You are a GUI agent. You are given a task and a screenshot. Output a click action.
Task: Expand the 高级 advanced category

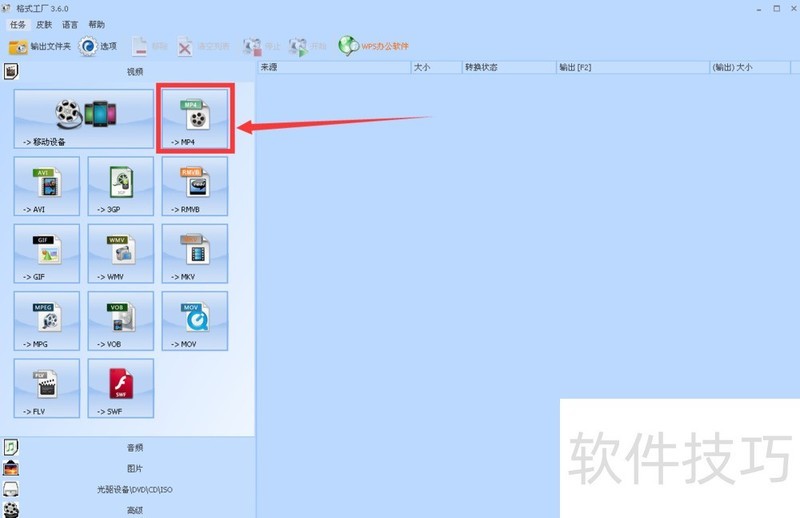pyautogui.click(x=128, y=510)
